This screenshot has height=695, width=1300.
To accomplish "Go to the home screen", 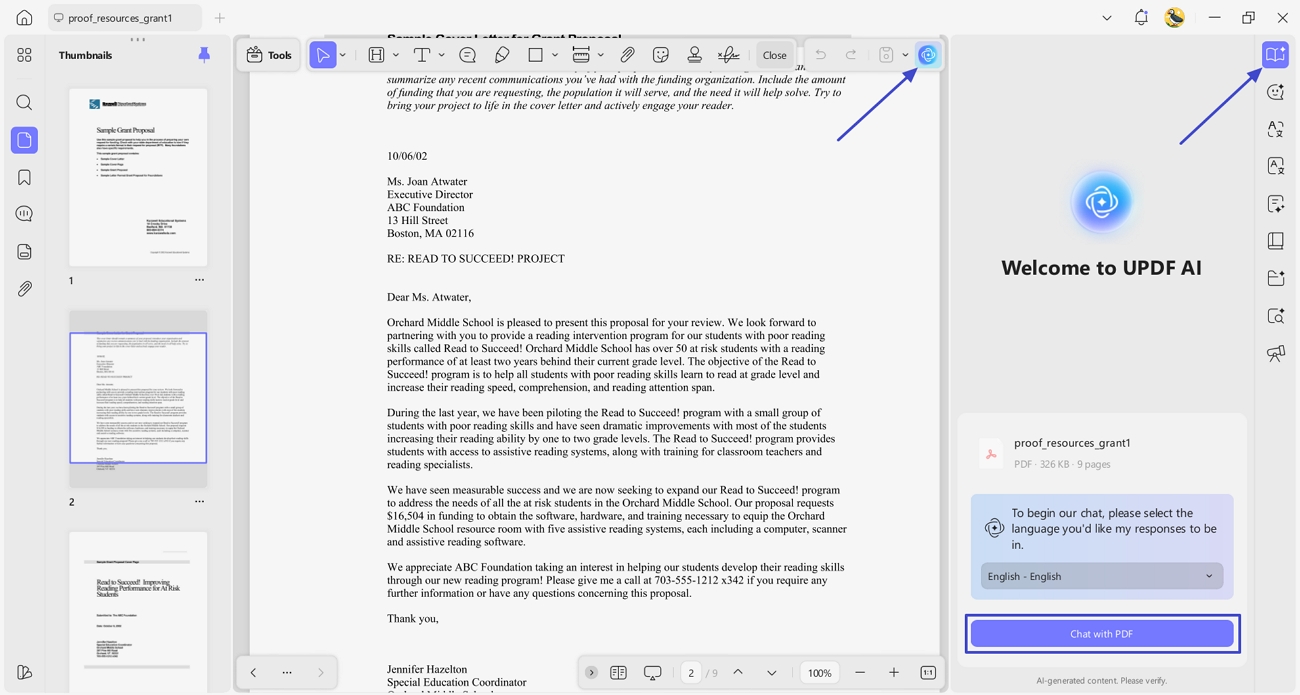I will (x=24, y=17).
